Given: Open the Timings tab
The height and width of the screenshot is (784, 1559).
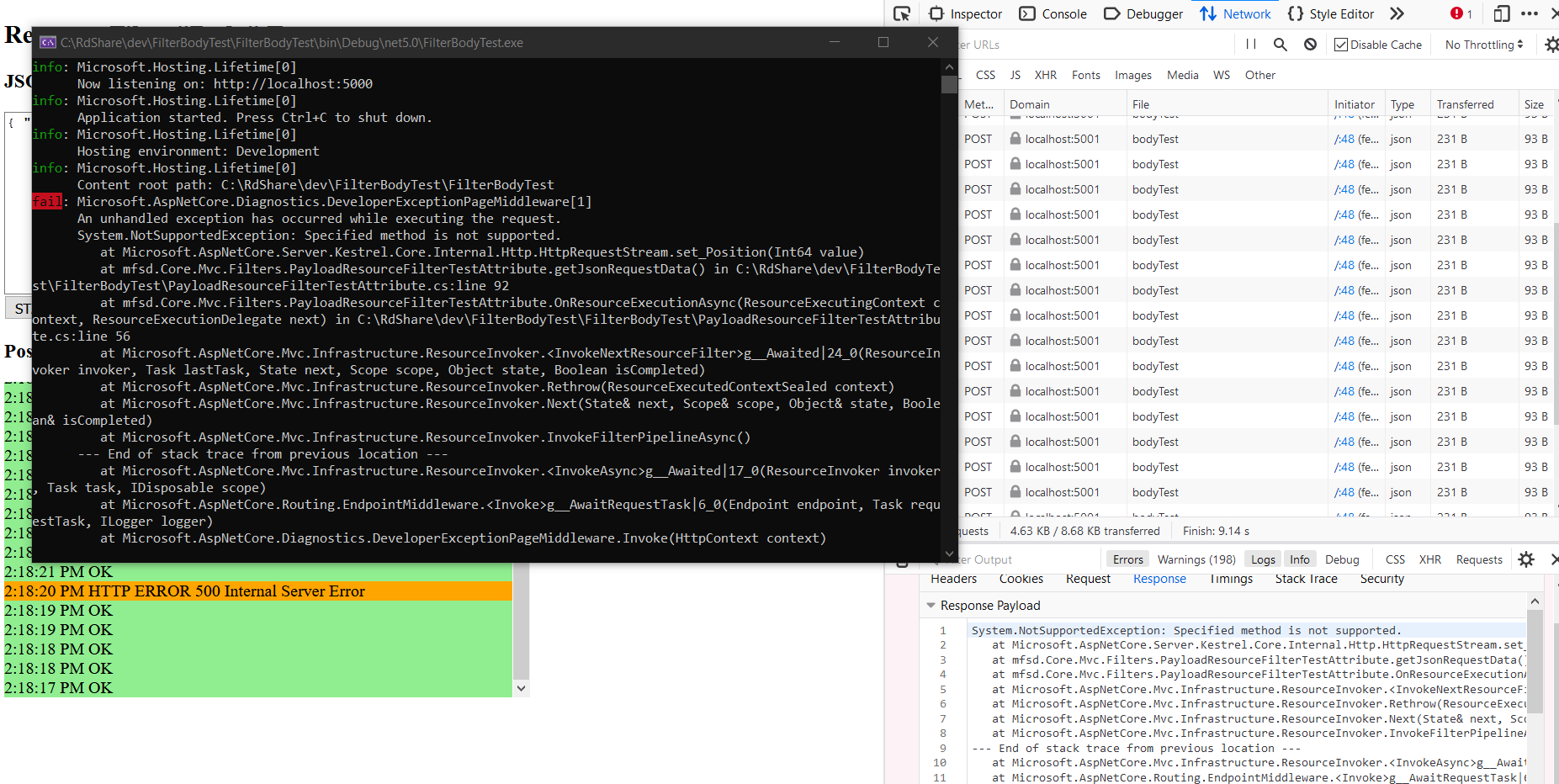Looking at the screenshot, I should click(x=1230, y=579).
